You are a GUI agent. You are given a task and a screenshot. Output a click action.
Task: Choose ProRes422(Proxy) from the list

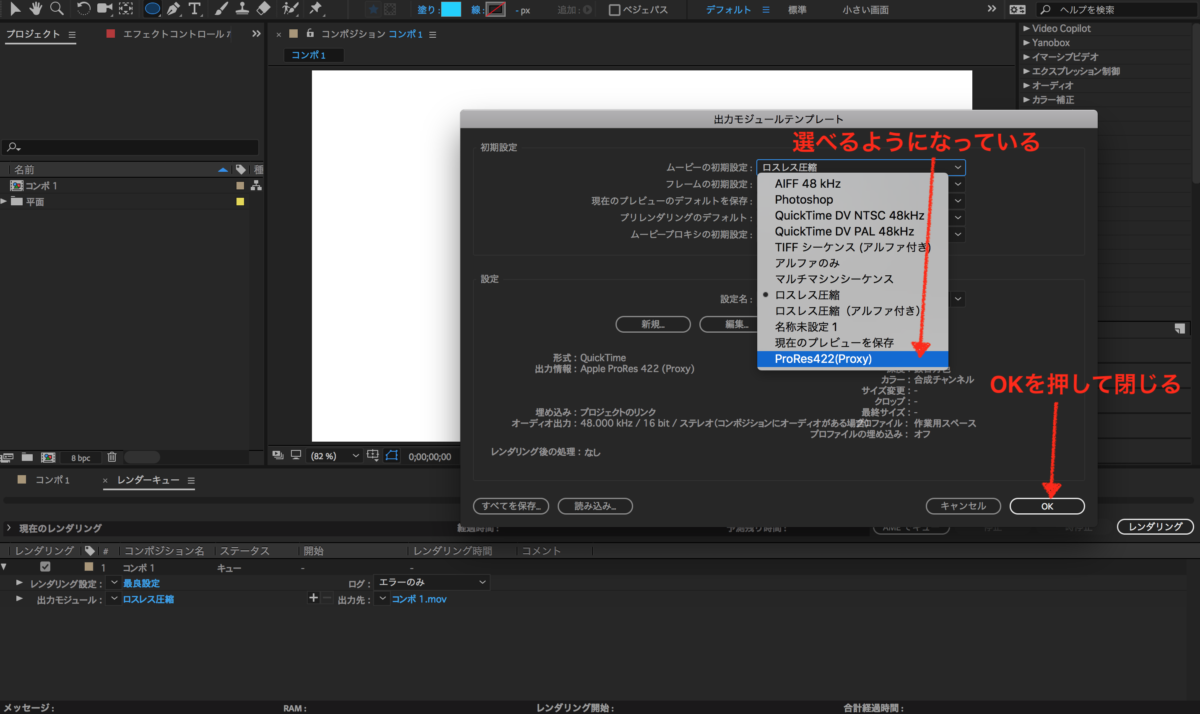point(853,359)
